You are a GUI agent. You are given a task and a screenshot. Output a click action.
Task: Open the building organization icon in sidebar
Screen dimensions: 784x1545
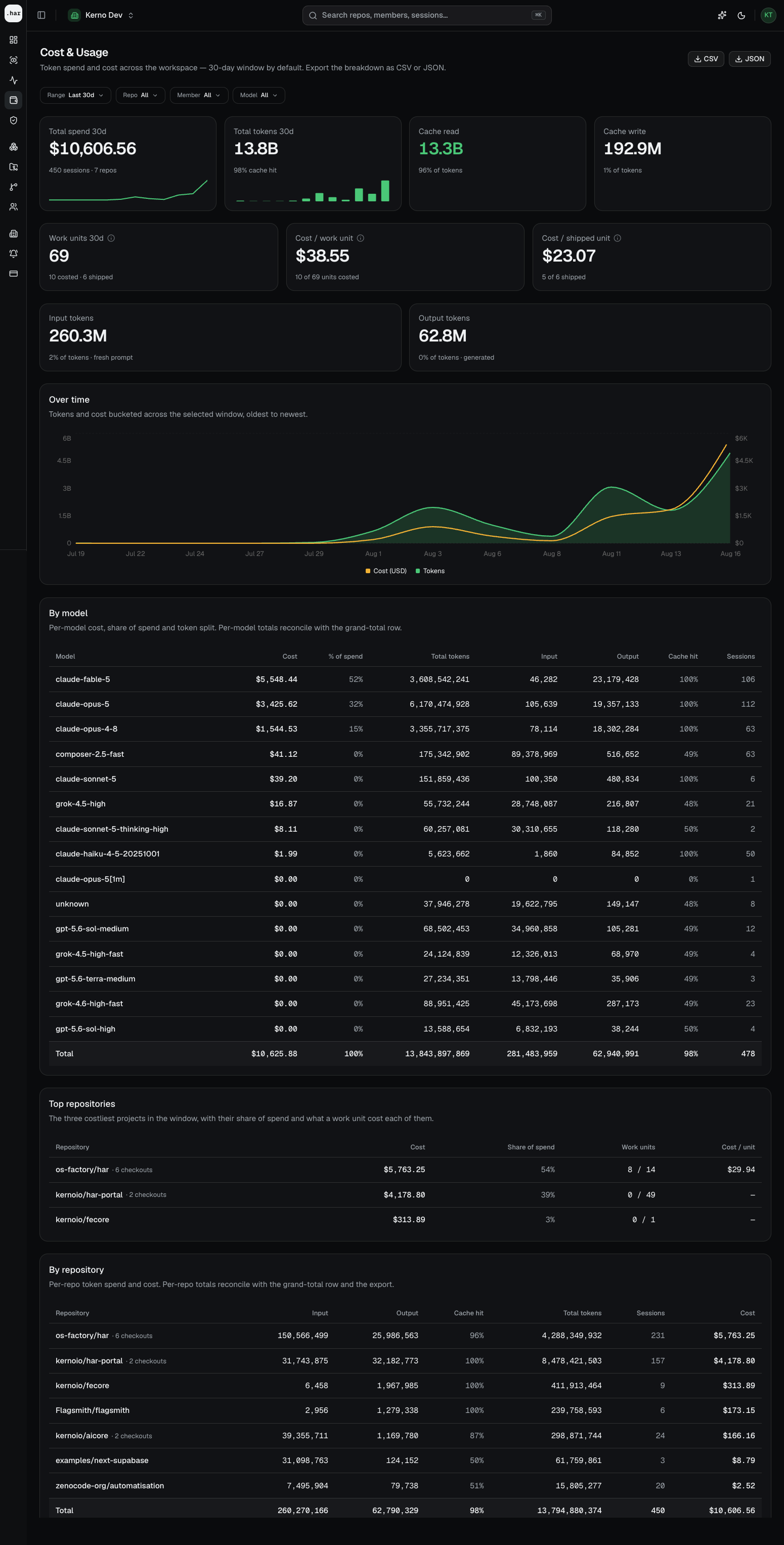[x=13, y=233]
